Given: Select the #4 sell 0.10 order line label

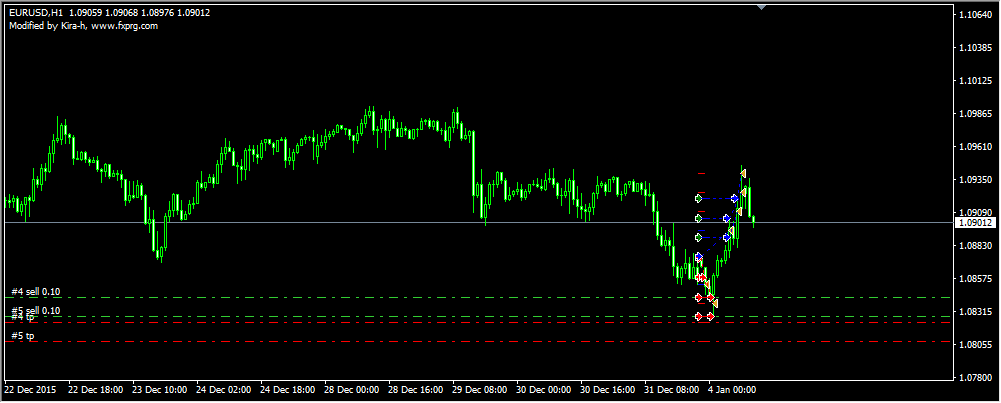Looking at the screenshot, I should pos(36,292).
